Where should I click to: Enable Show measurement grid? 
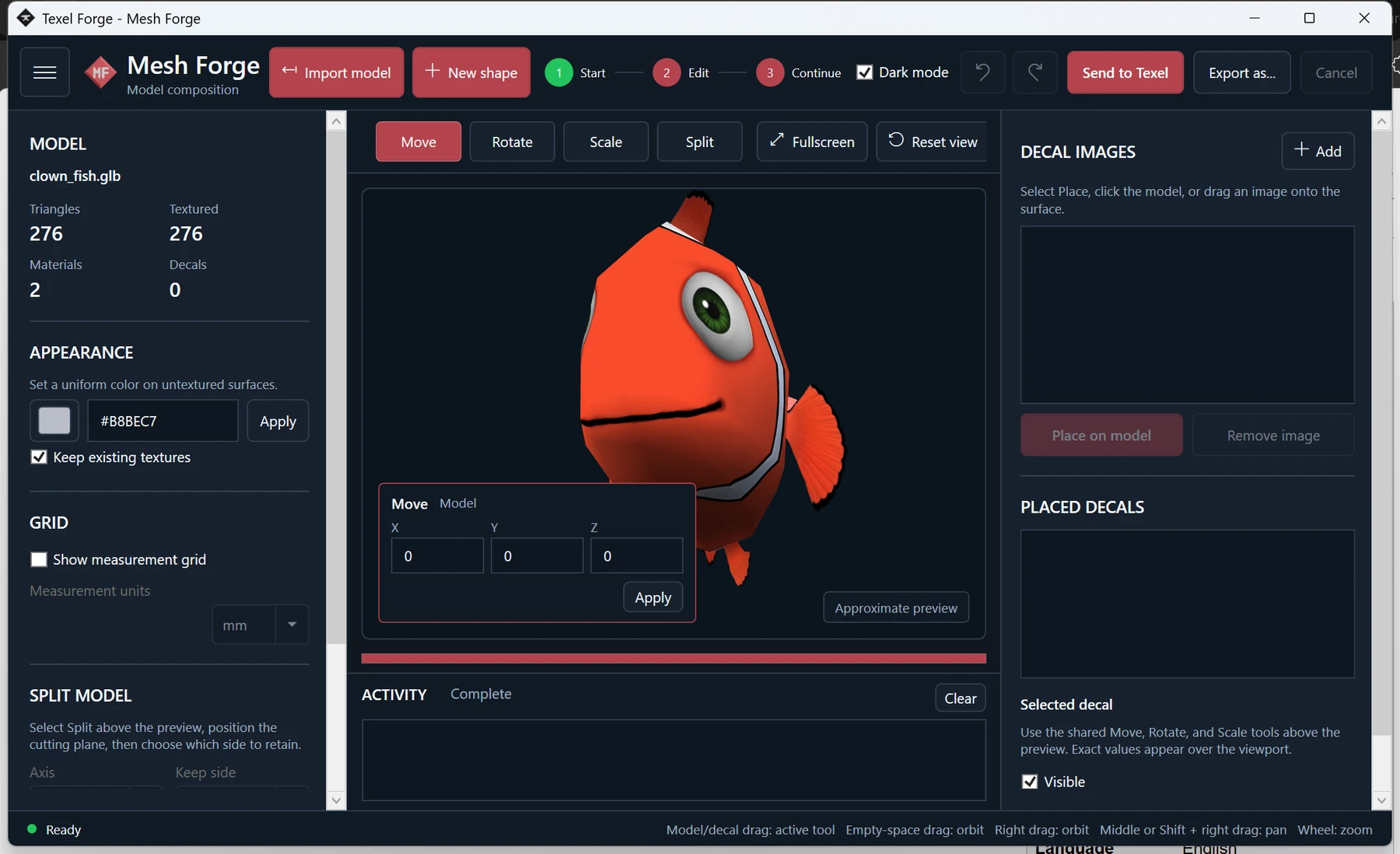tap(39, 559)
